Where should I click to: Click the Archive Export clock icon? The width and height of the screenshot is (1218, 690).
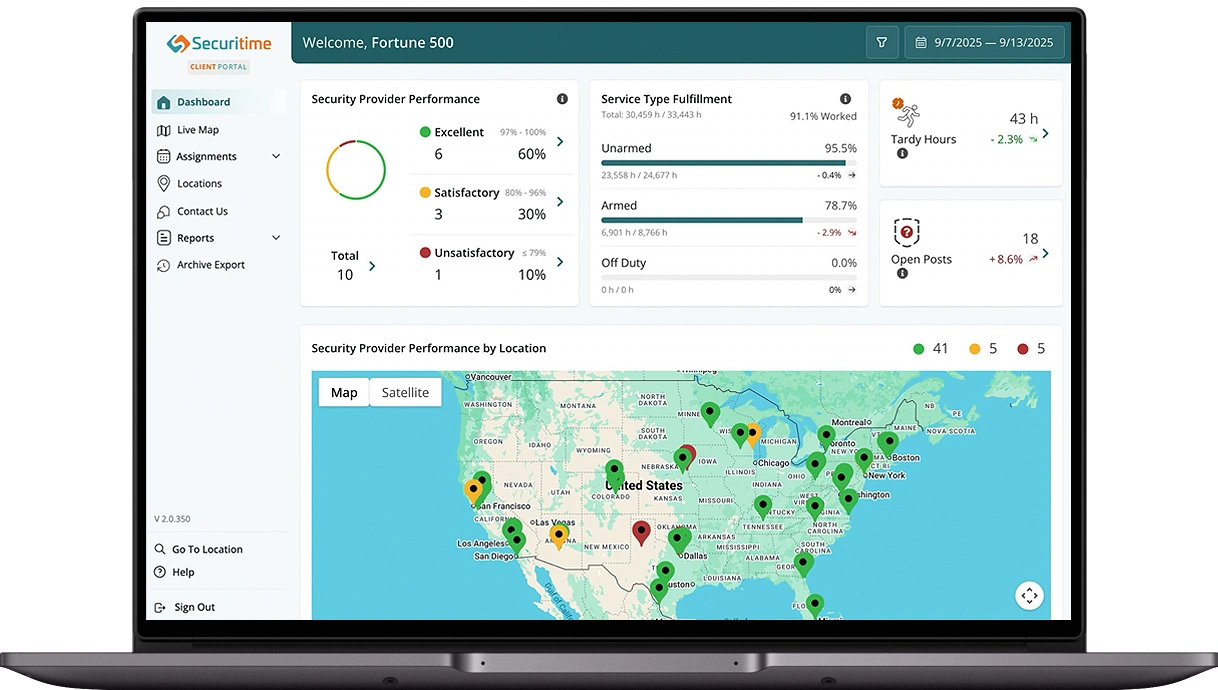click(x=163, y=264)
